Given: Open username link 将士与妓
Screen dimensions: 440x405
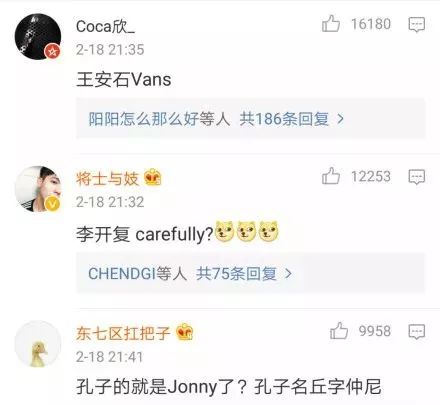Looking at the screenshot, I should coord(107,178).
